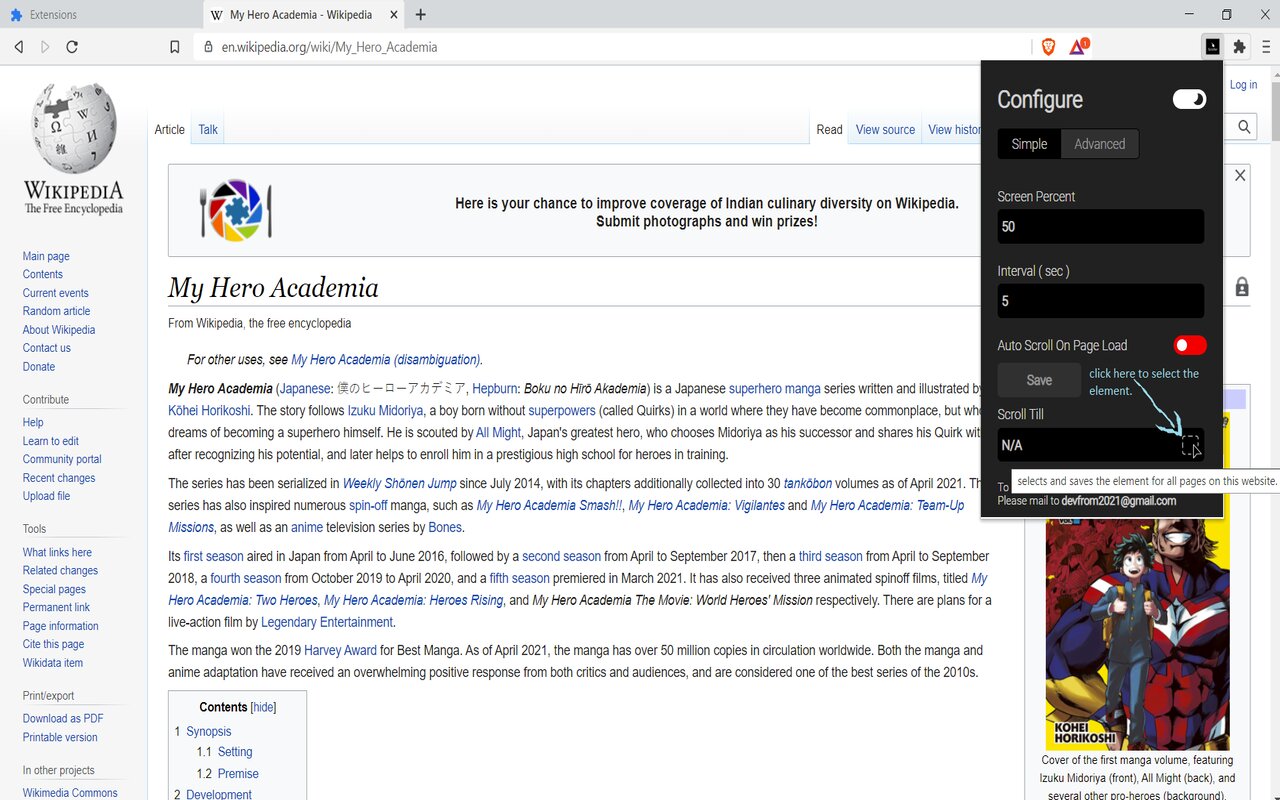The image size is (1280, 800).
Task: Jump to Premise in Contents
Action: [x=238, y=773]
